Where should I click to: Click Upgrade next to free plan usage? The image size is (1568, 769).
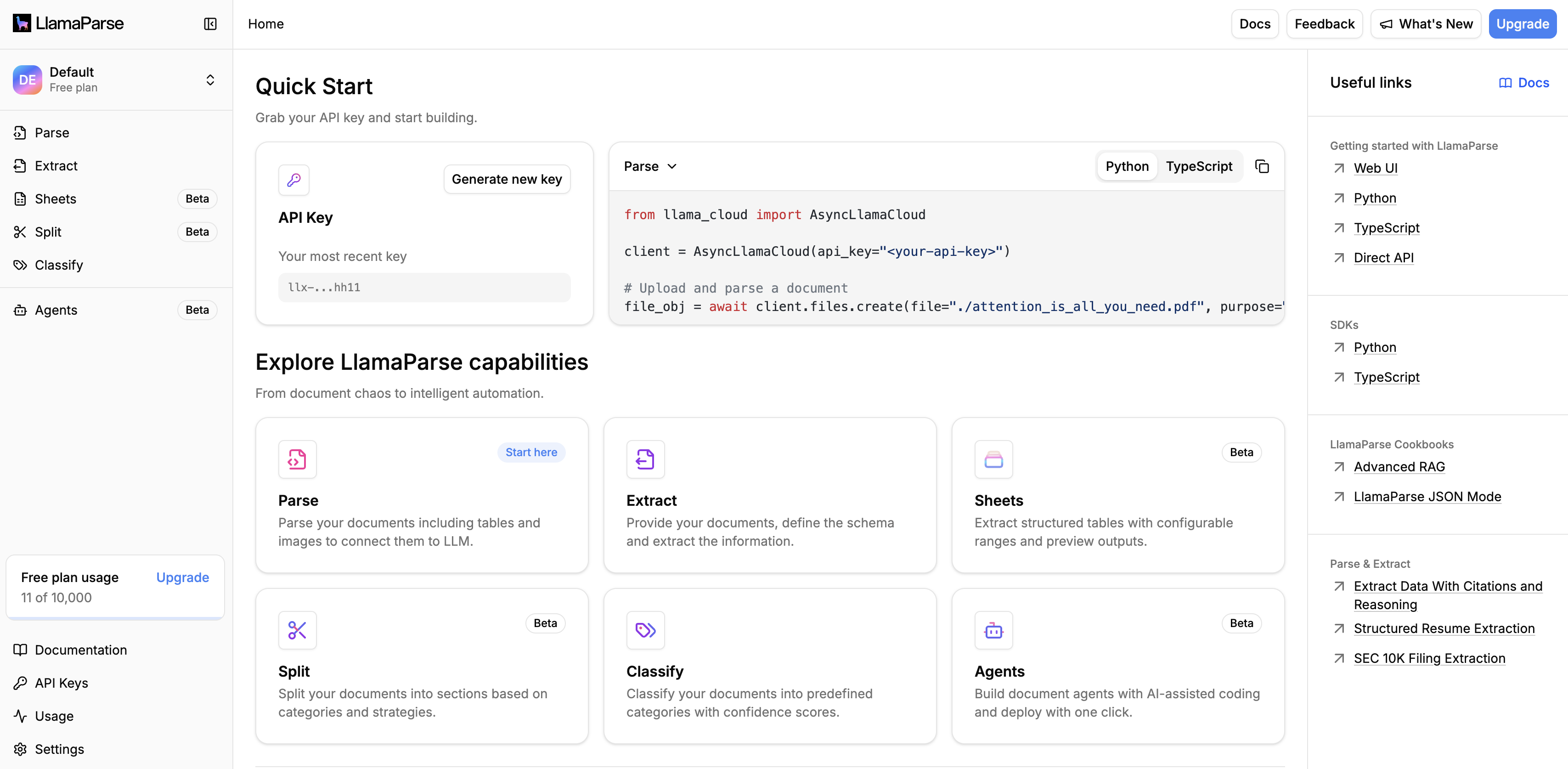[x=182, y=577]
